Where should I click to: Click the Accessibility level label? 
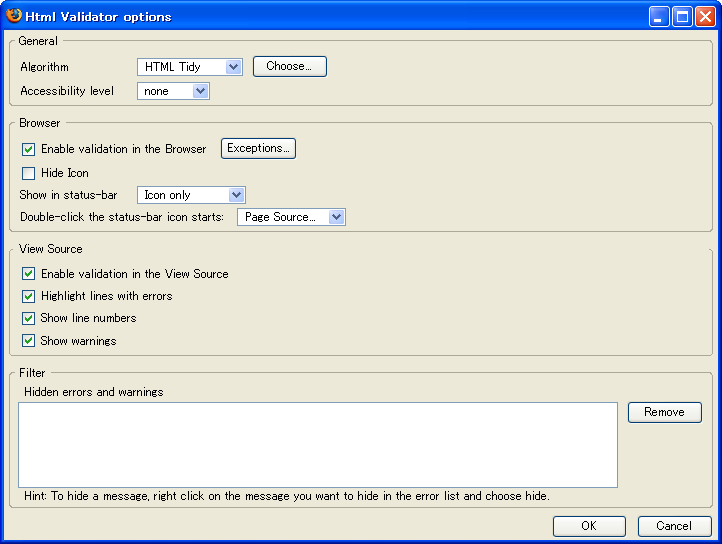tap(67, 91)
